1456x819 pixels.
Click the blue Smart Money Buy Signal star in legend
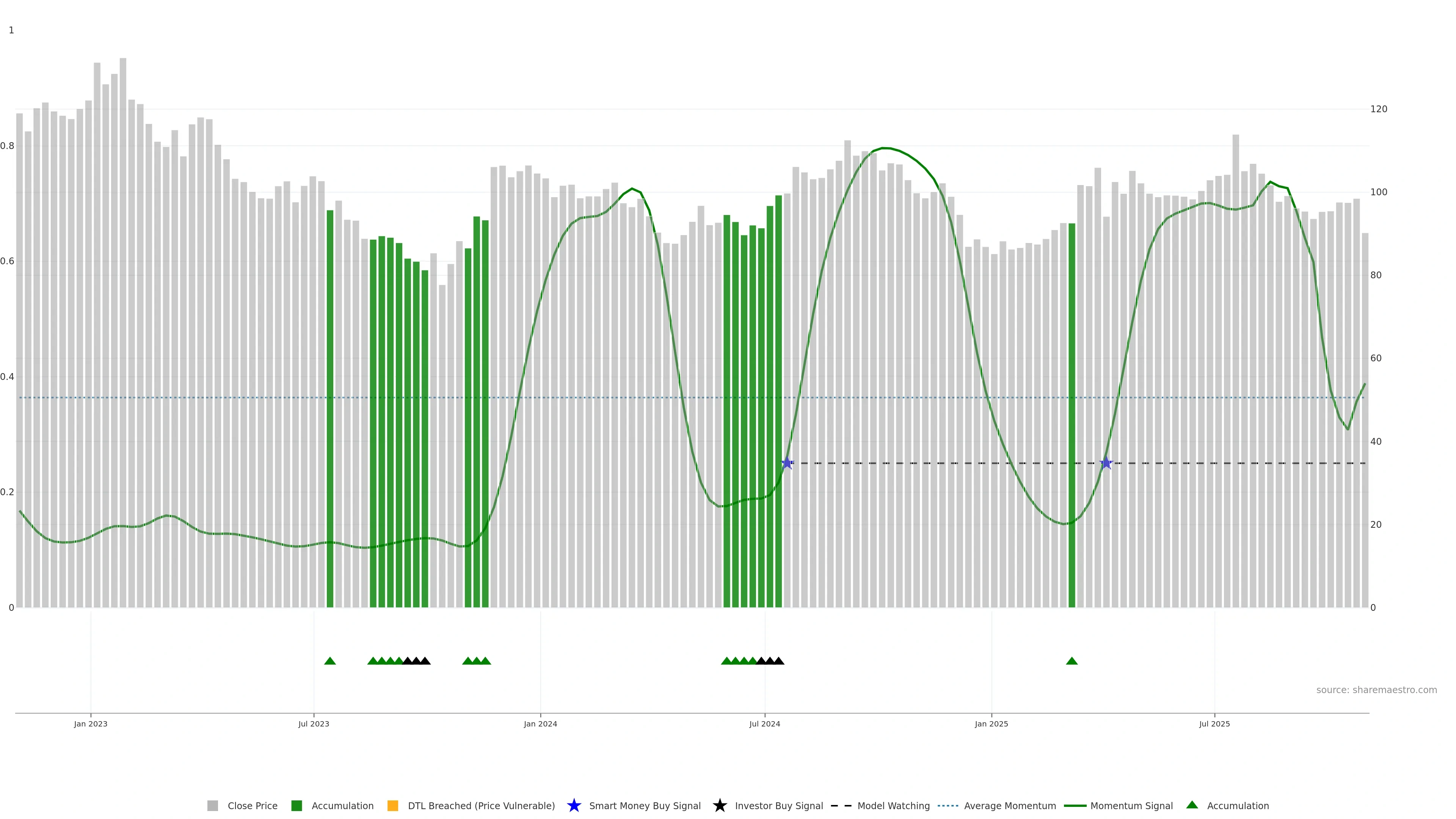(x=574, y=806)
